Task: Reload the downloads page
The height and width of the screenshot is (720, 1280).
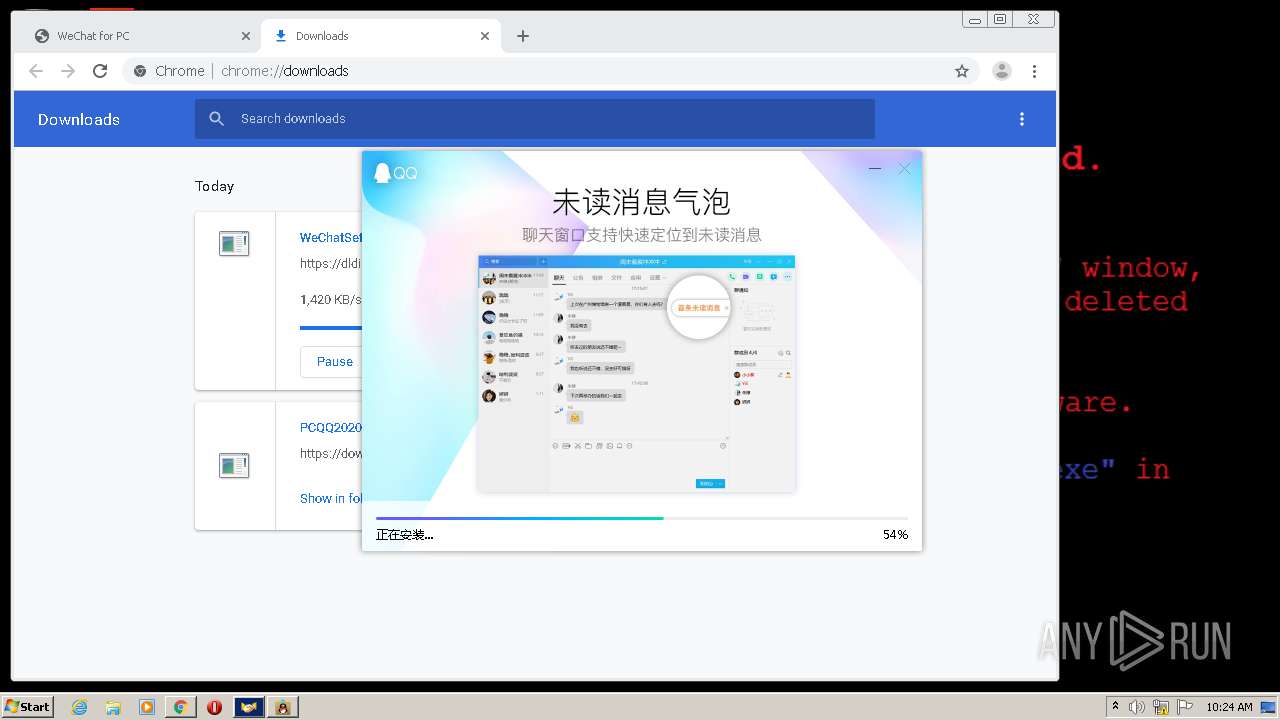Action: coord(100,71)
